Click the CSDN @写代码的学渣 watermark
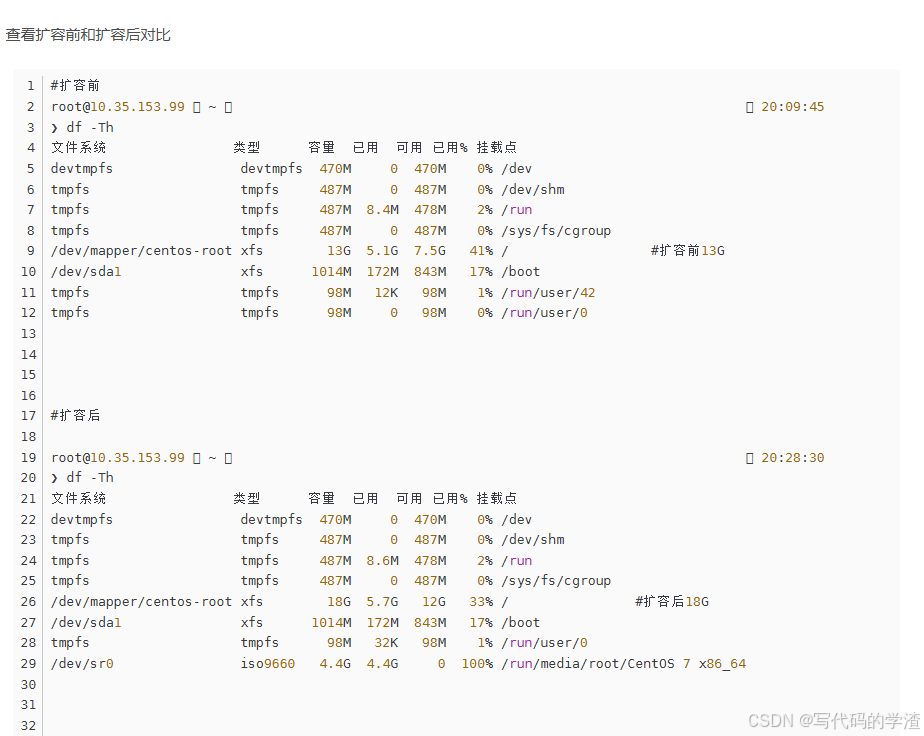Image resolution: width=924 pixels, height=736 pixels. point(832,720)
